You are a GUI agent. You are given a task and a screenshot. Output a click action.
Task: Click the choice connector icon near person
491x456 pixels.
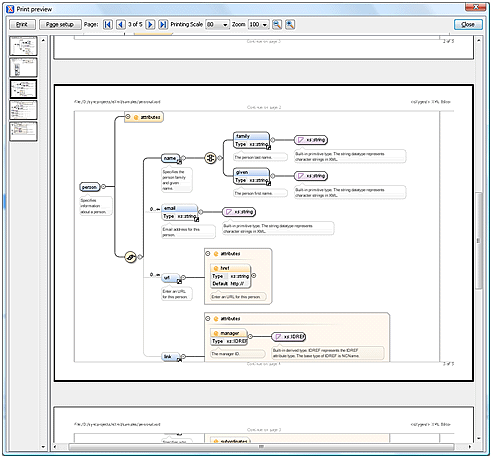(x=131, y=257)
